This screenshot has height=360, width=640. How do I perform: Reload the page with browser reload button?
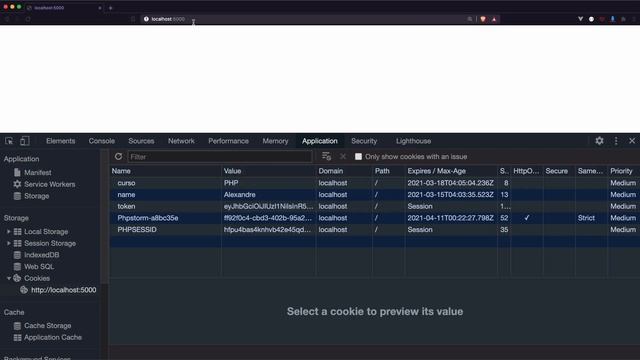click(28, 19)
